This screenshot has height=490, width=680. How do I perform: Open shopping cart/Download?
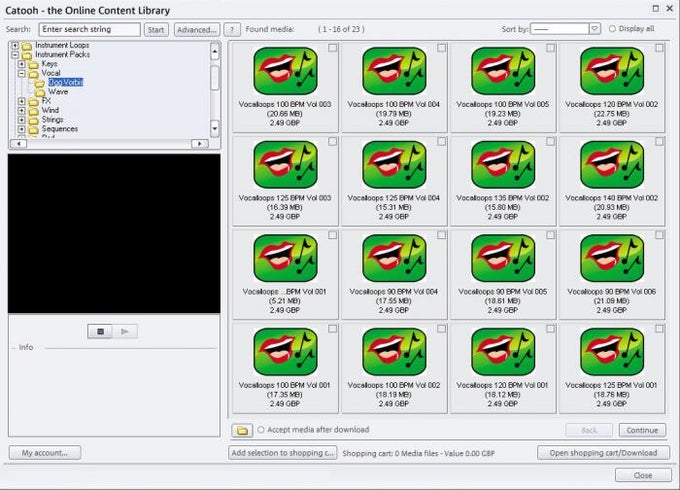coord(603,453)
